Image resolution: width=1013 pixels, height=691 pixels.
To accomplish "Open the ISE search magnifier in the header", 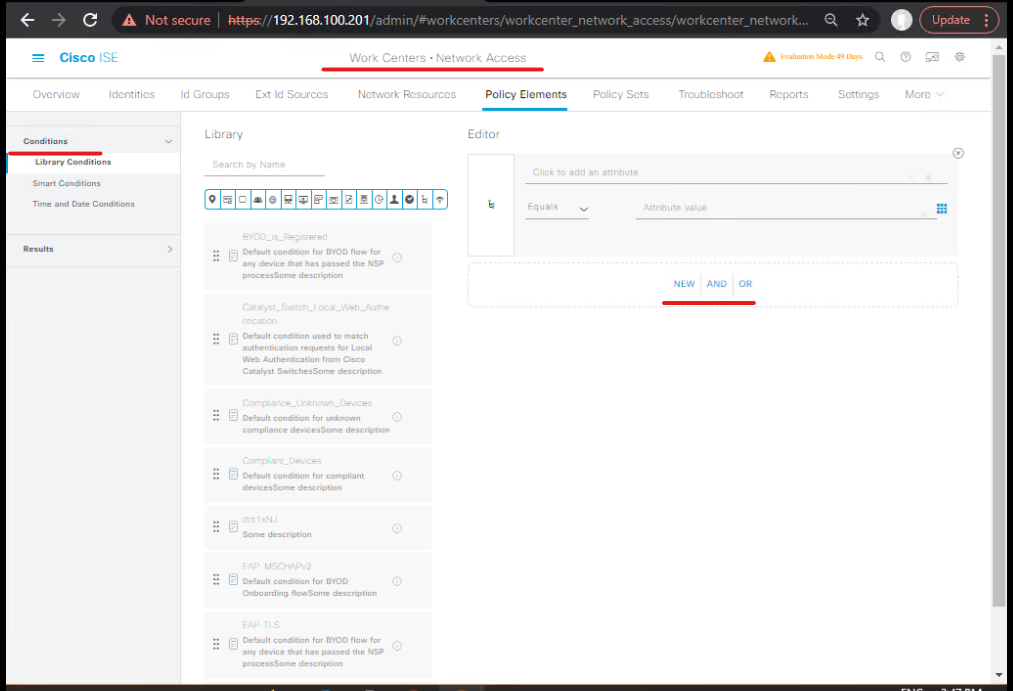I will [880, 57].
